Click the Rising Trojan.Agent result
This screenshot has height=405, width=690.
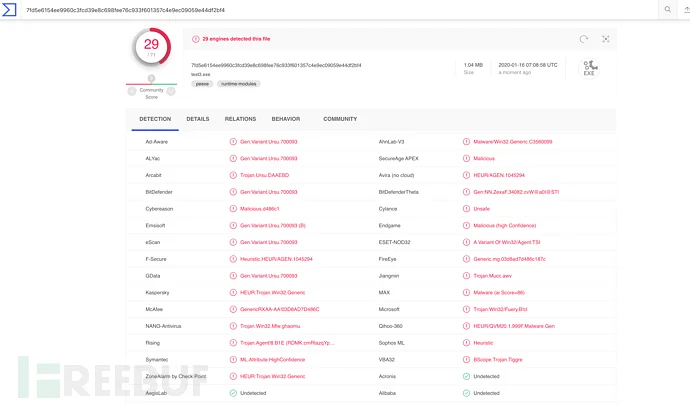[287, 343]
